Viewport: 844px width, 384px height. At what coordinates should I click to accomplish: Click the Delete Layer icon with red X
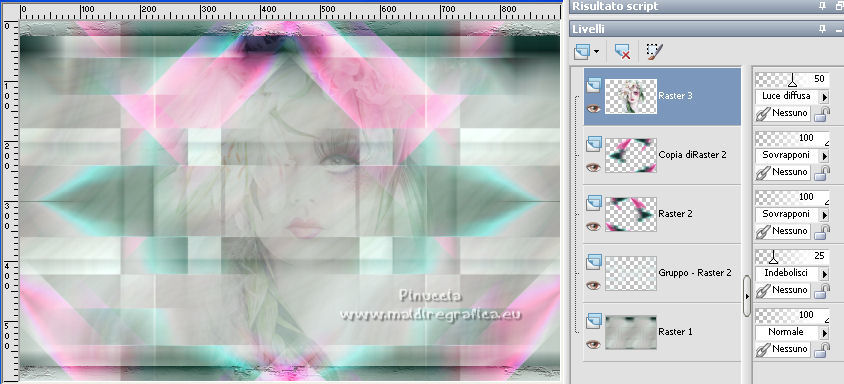(623, 52)
